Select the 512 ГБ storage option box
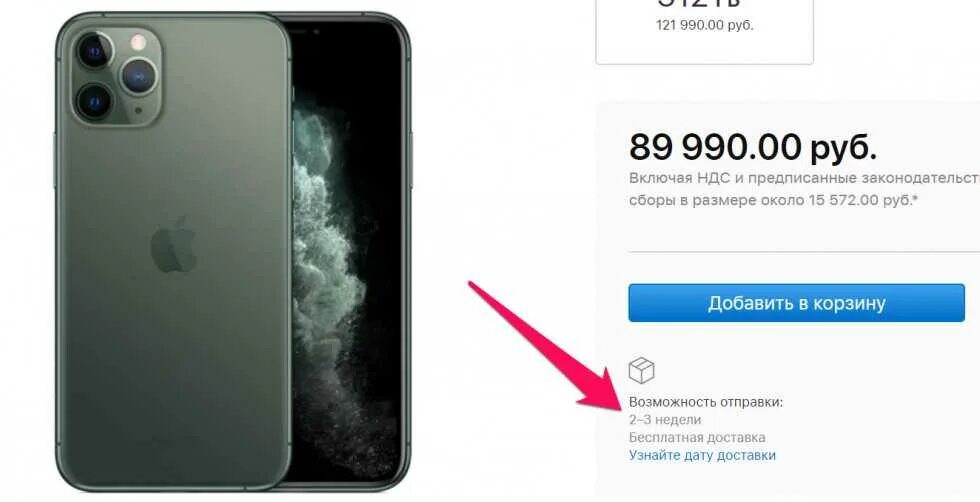980x502 pixels. tap(704, 31)
